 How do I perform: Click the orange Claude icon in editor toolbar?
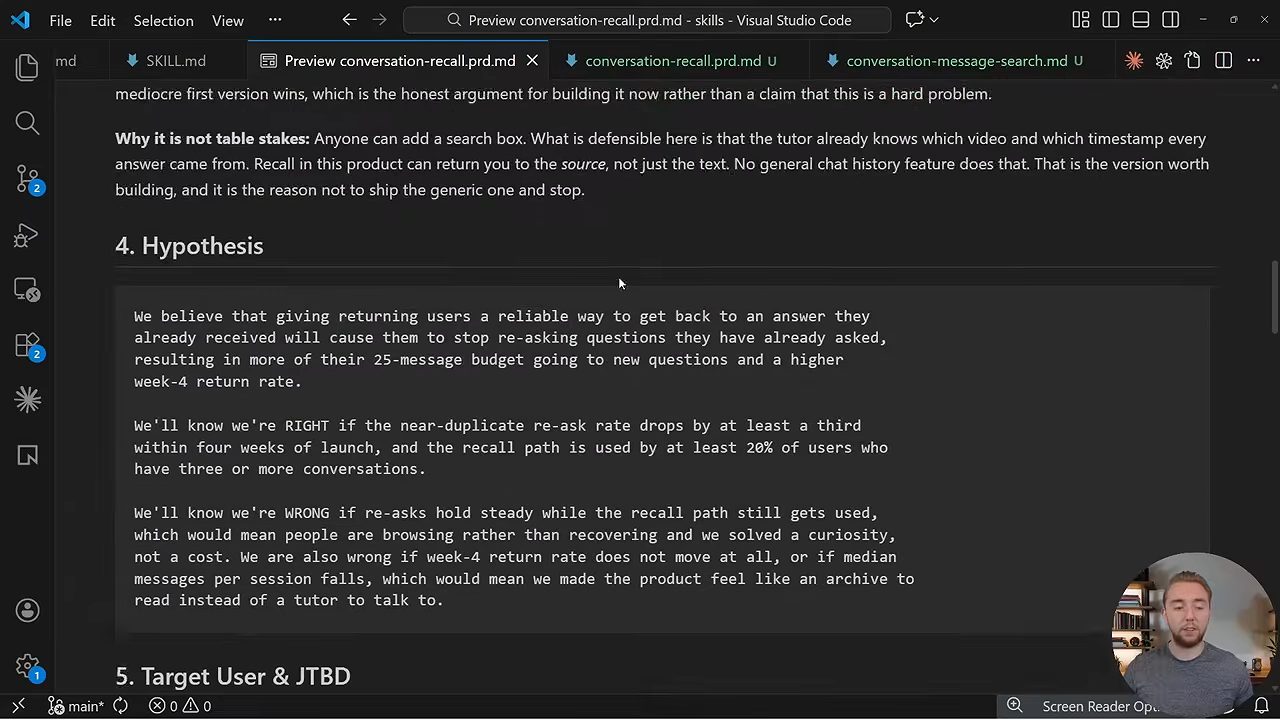[1134, 61]
